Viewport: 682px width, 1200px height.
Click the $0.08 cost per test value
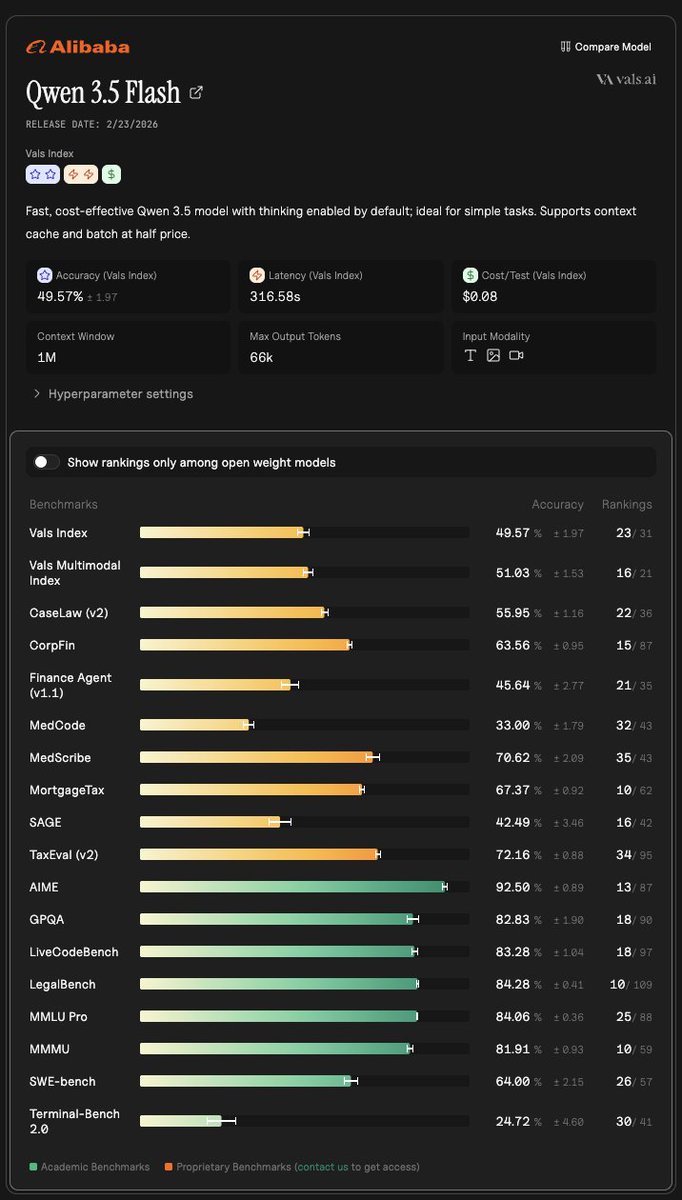[480, 297]
